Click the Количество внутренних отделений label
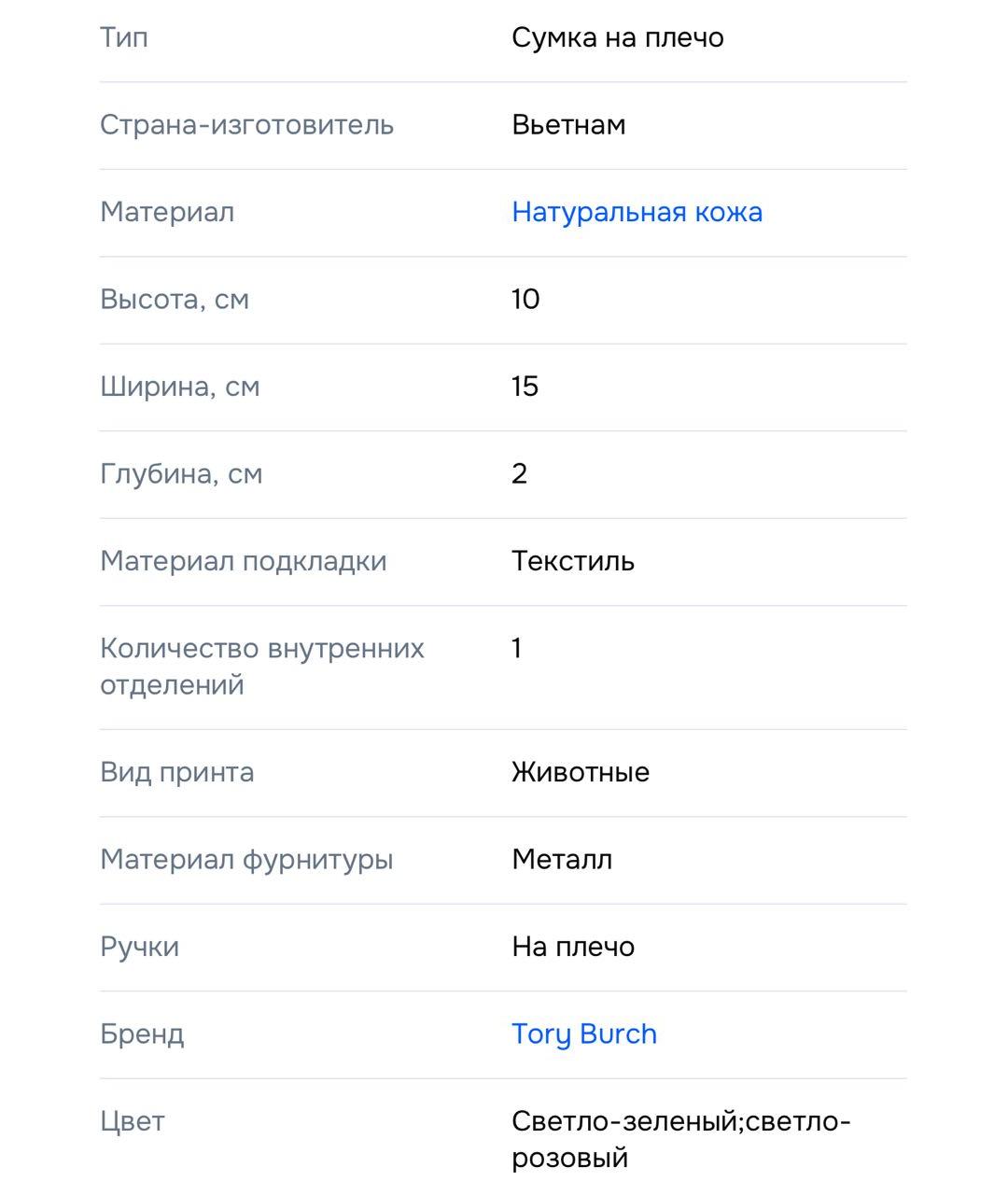Screen dimensions: 1008x1195 262,667
